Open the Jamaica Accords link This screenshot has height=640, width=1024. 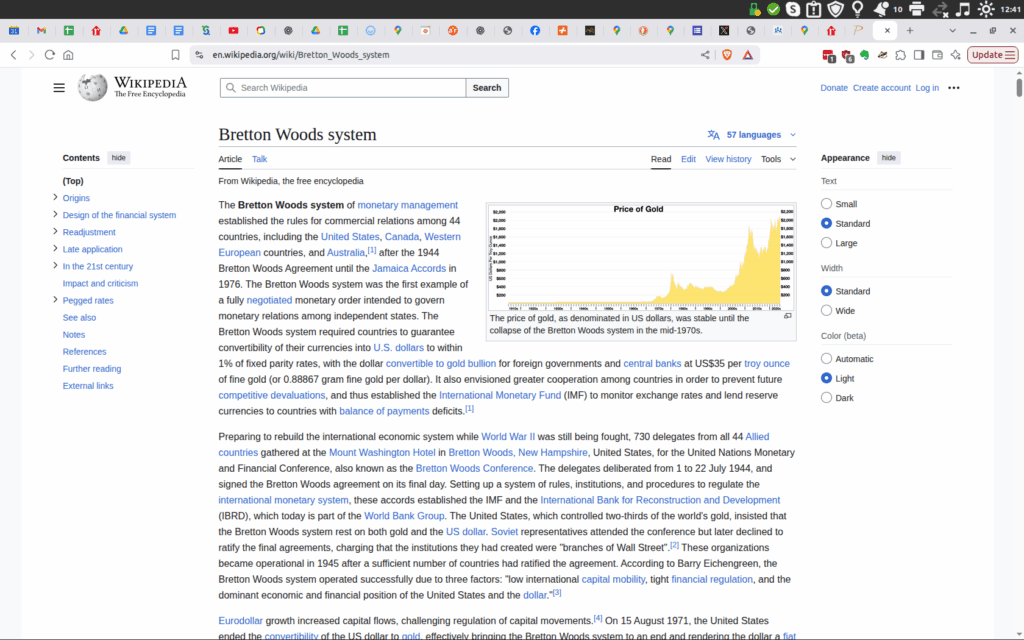click(409, 268)
